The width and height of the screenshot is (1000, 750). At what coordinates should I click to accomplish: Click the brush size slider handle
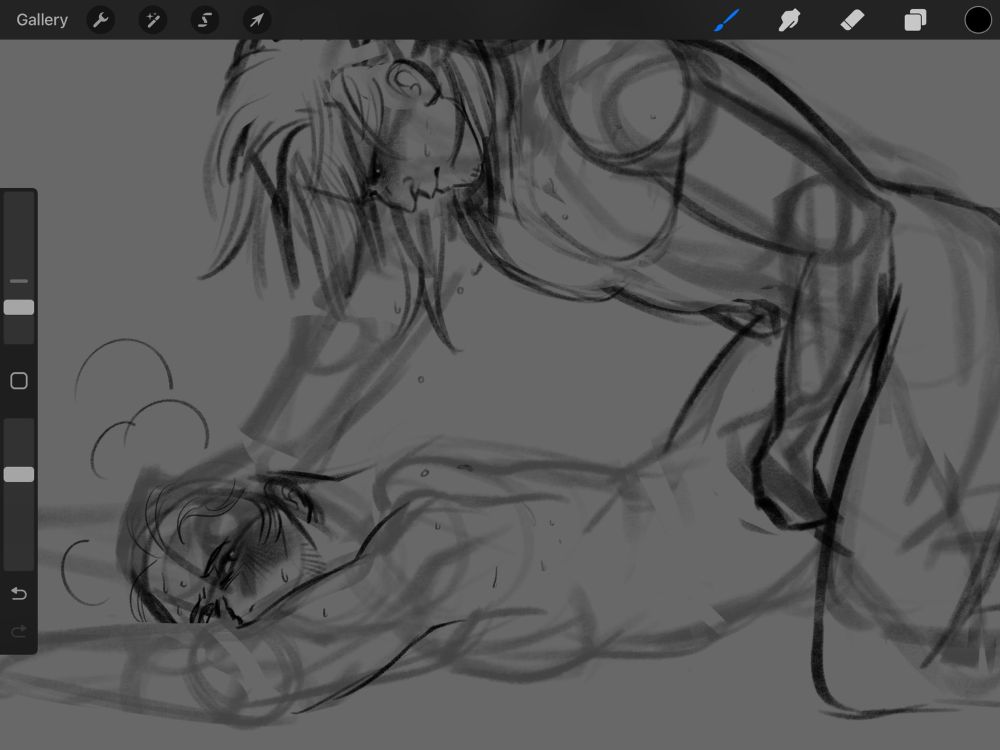19,307
